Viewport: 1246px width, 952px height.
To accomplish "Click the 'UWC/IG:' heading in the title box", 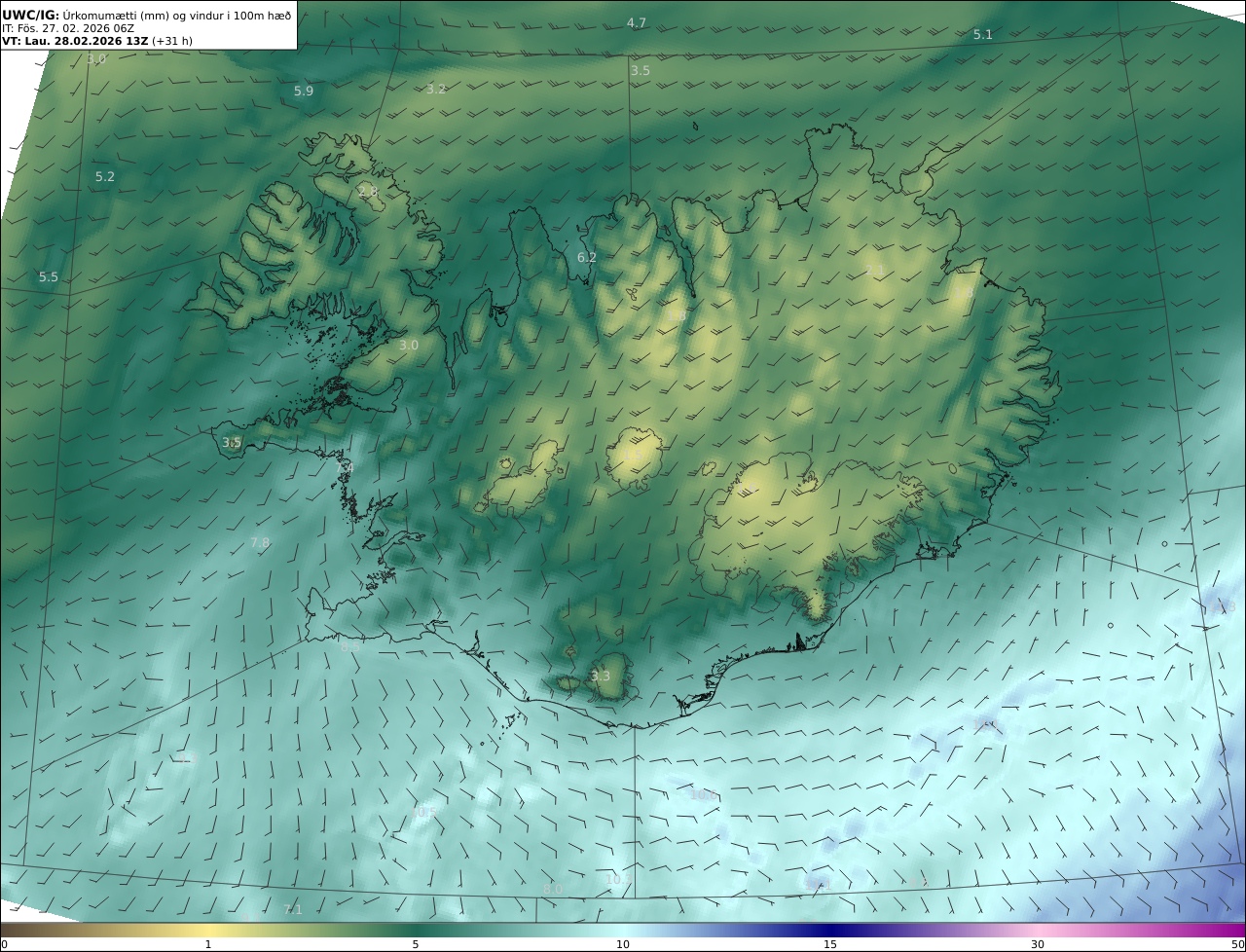I will (x=30, y=15).
